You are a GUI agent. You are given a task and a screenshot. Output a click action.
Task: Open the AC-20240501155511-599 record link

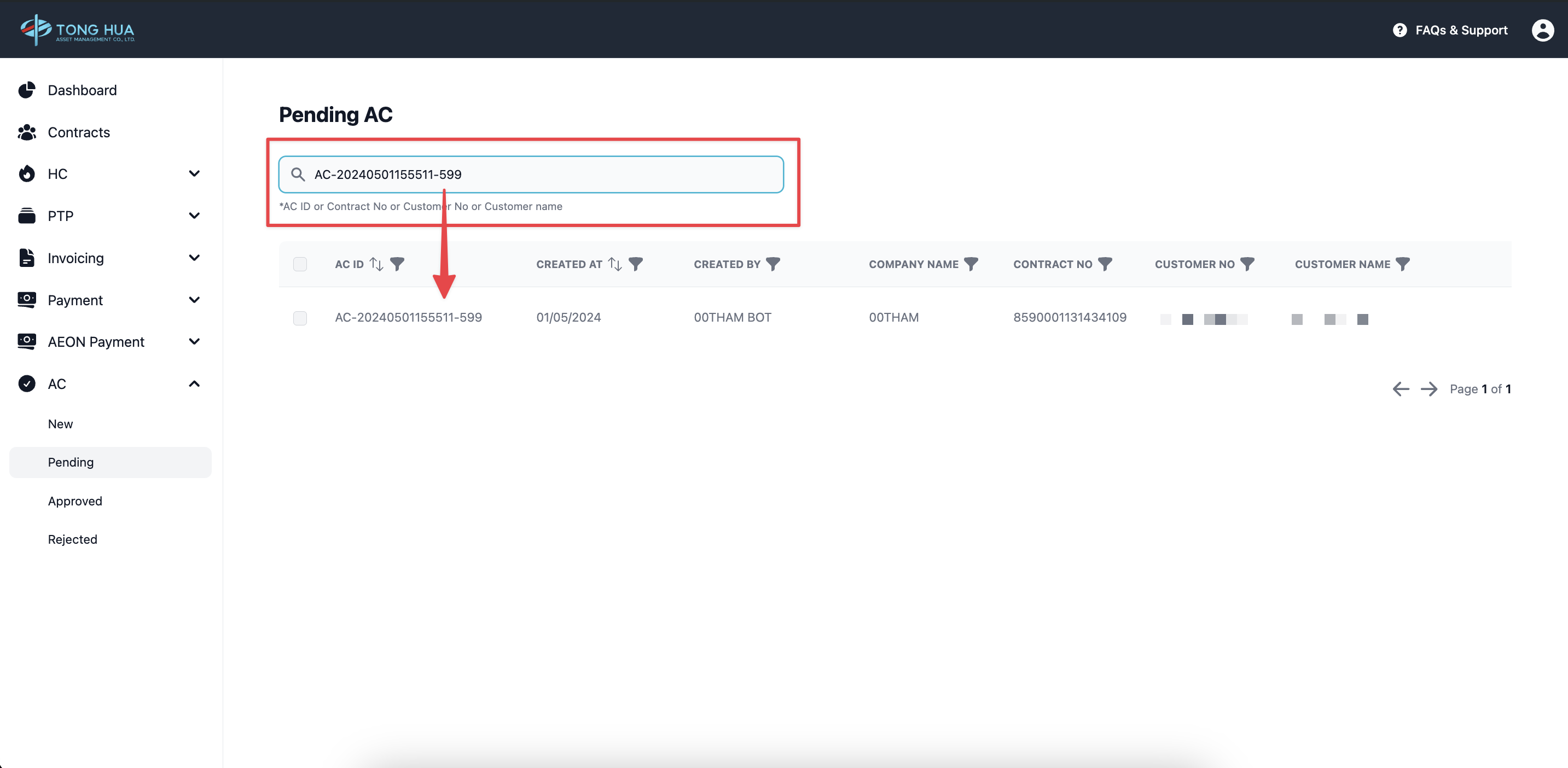coord(408,318)
